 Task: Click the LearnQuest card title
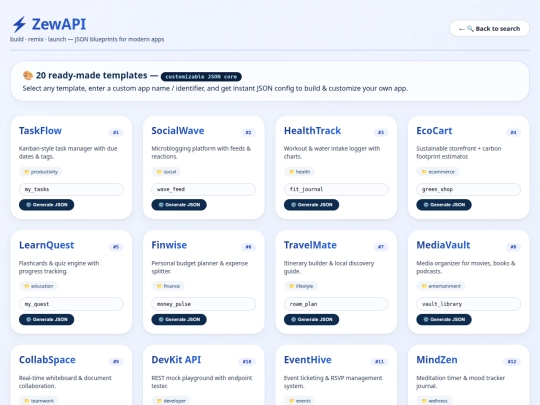point(46,245)
